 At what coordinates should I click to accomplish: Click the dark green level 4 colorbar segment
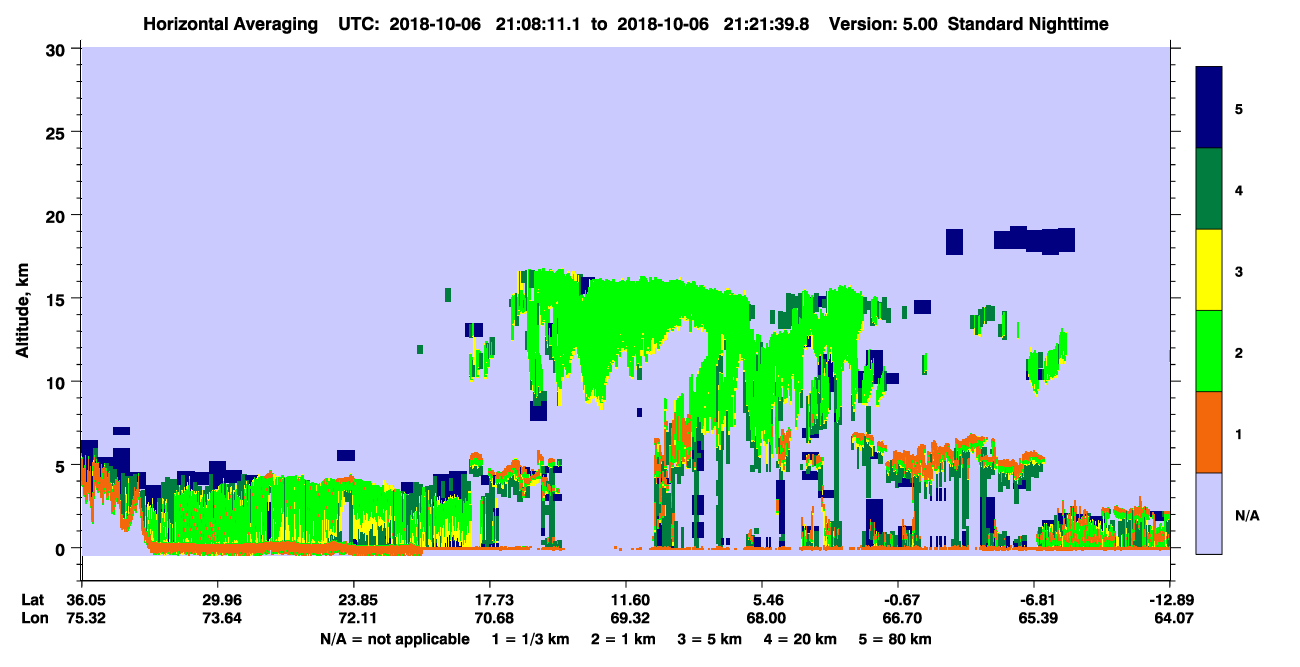tap(1209, 189)
